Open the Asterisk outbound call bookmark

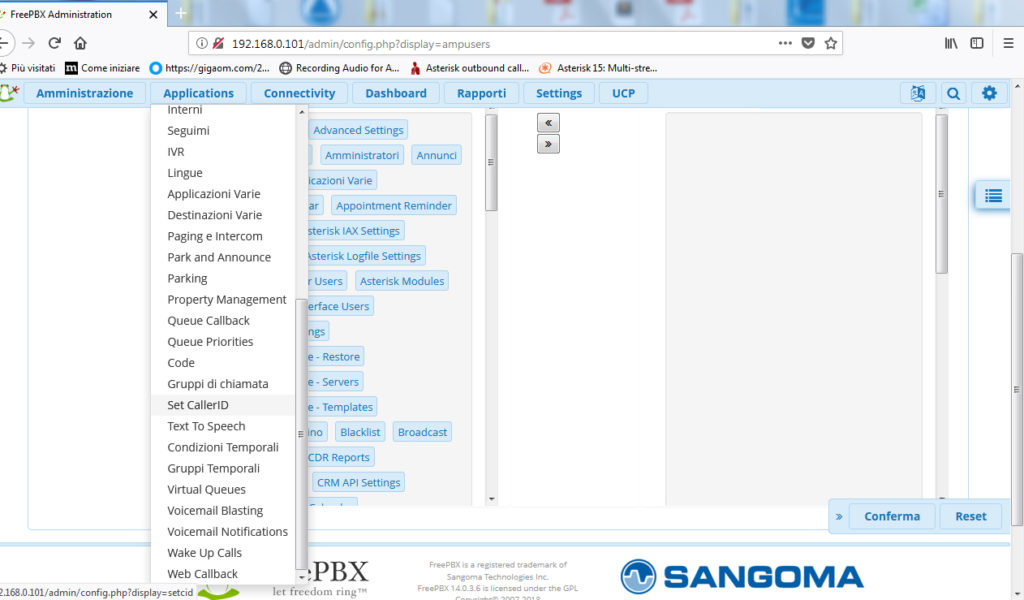point(470,68)
